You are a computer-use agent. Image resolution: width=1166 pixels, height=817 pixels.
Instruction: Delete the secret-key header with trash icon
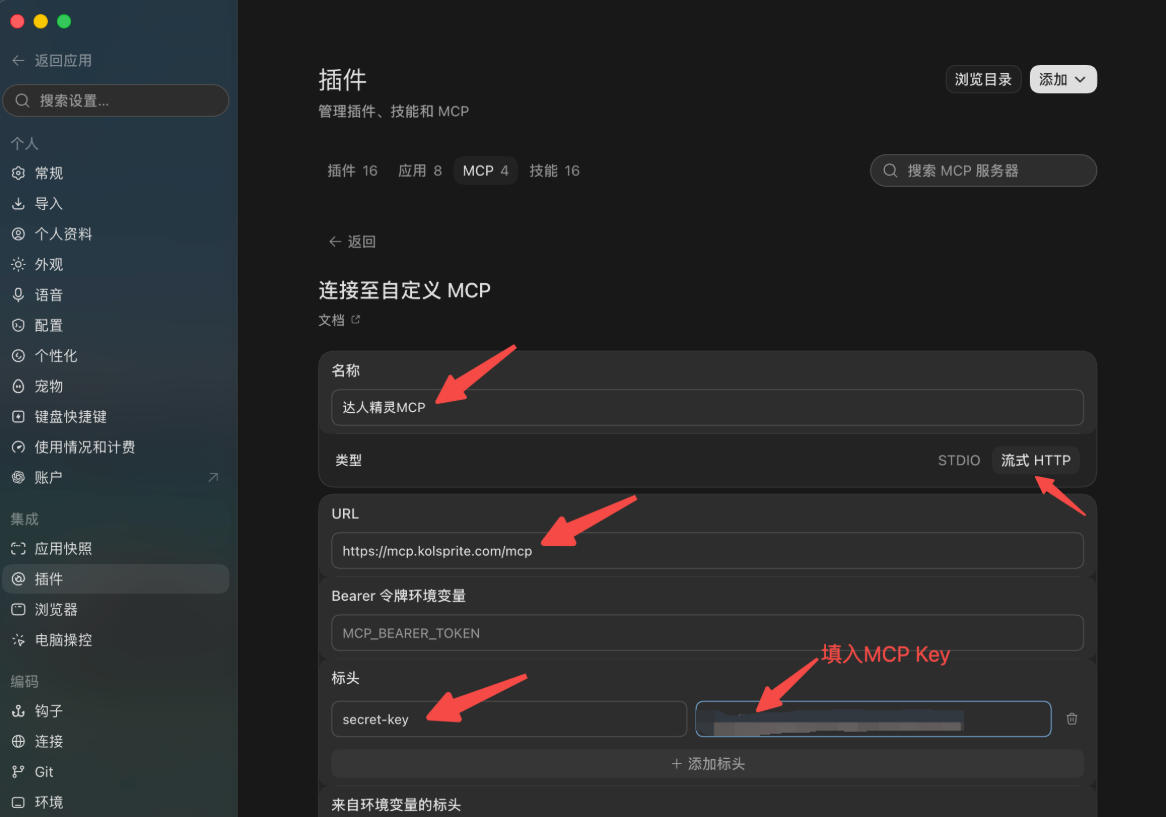pyautogui.click(x=1072, y=719)
